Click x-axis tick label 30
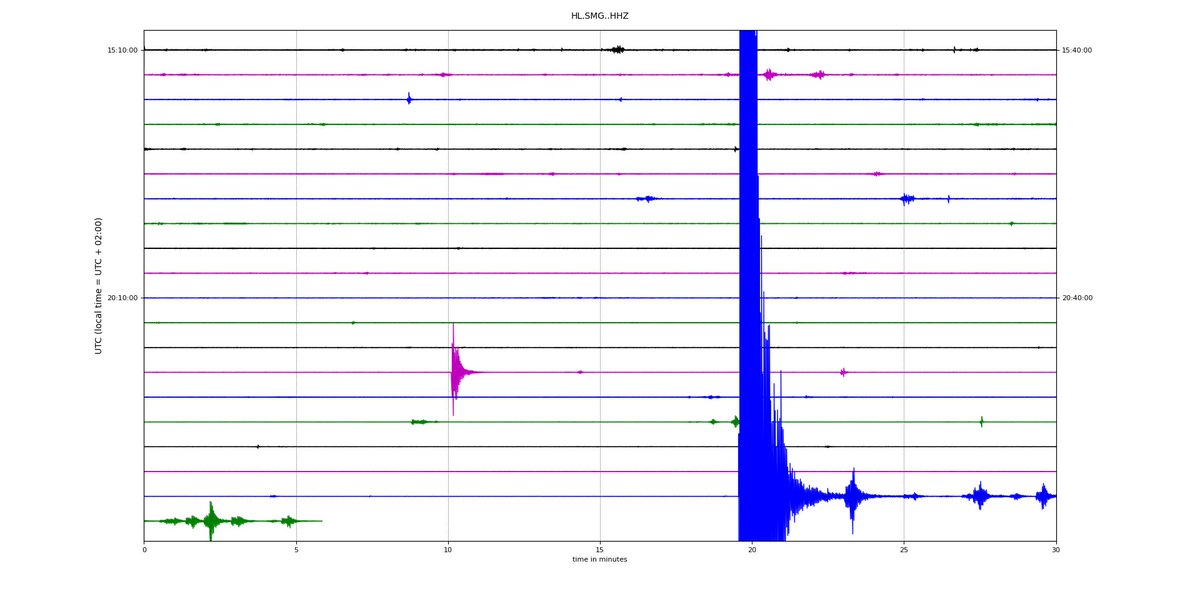The image size is (1200, 601). (1056, 549)
